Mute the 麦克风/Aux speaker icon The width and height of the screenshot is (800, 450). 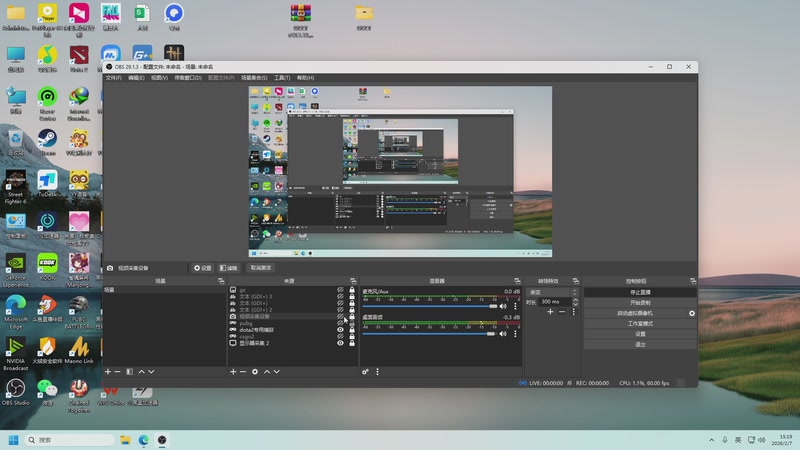(503, 306)
